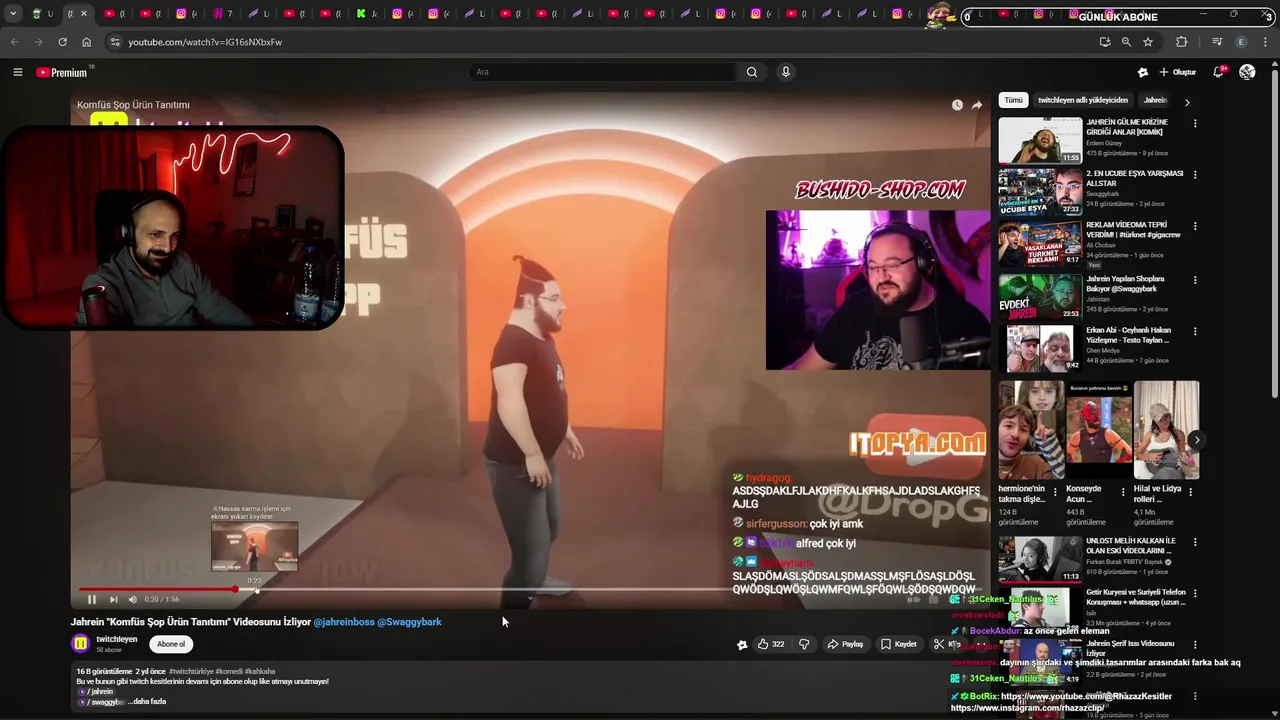This screenshot has height=720, width=1280.
Task: Pause the playing video
Action: (91, 599)
